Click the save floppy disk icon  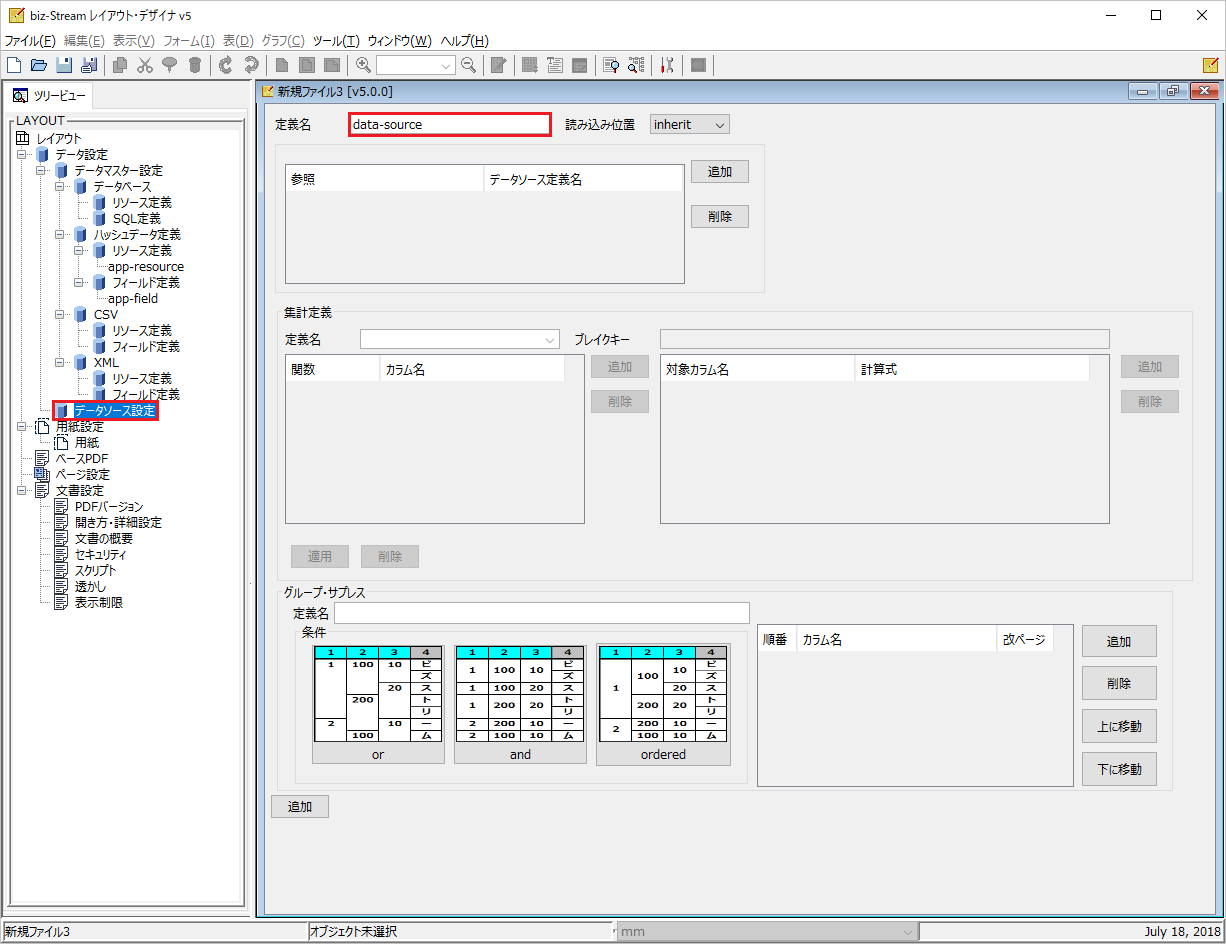tap(64, 65)
